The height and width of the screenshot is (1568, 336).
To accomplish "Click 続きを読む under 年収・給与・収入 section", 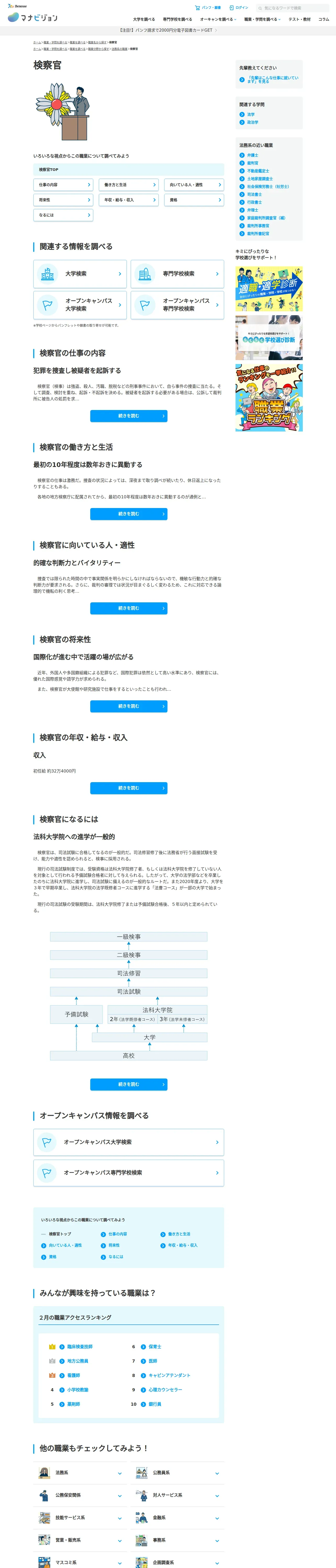I will [x=129, y=788].
